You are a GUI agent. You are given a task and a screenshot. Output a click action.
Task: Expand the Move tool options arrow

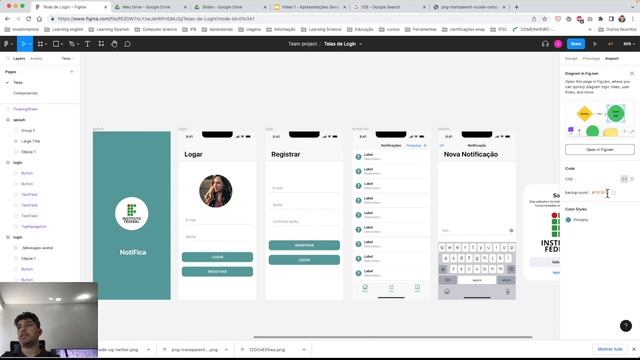coord(30,44)
